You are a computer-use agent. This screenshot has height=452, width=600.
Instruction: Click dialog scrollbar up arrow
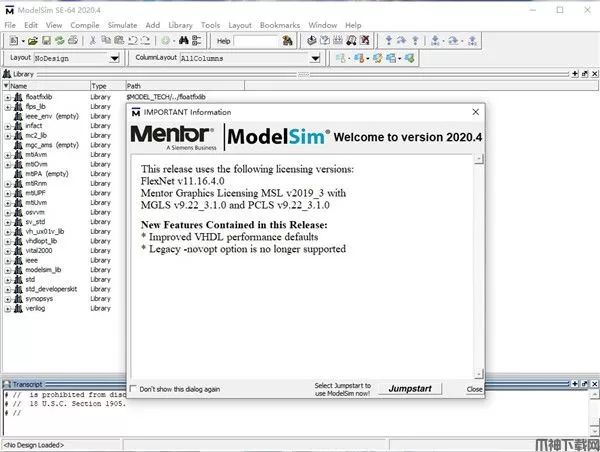(x=479, y=158)
